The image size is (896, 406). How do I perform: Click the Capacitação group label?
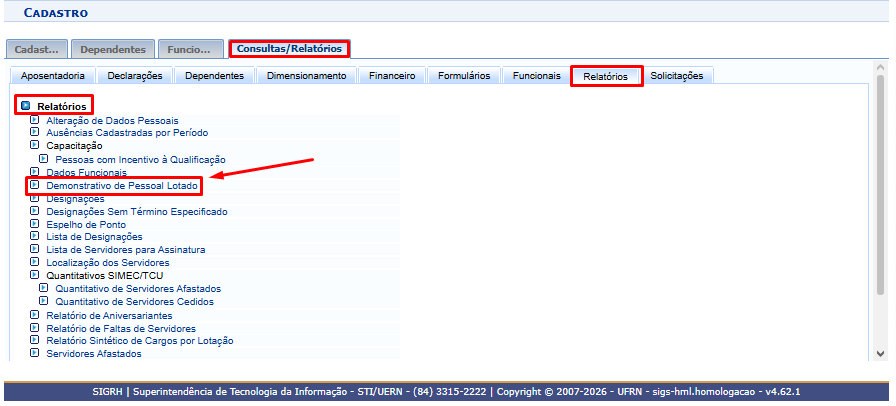point(74,146)
